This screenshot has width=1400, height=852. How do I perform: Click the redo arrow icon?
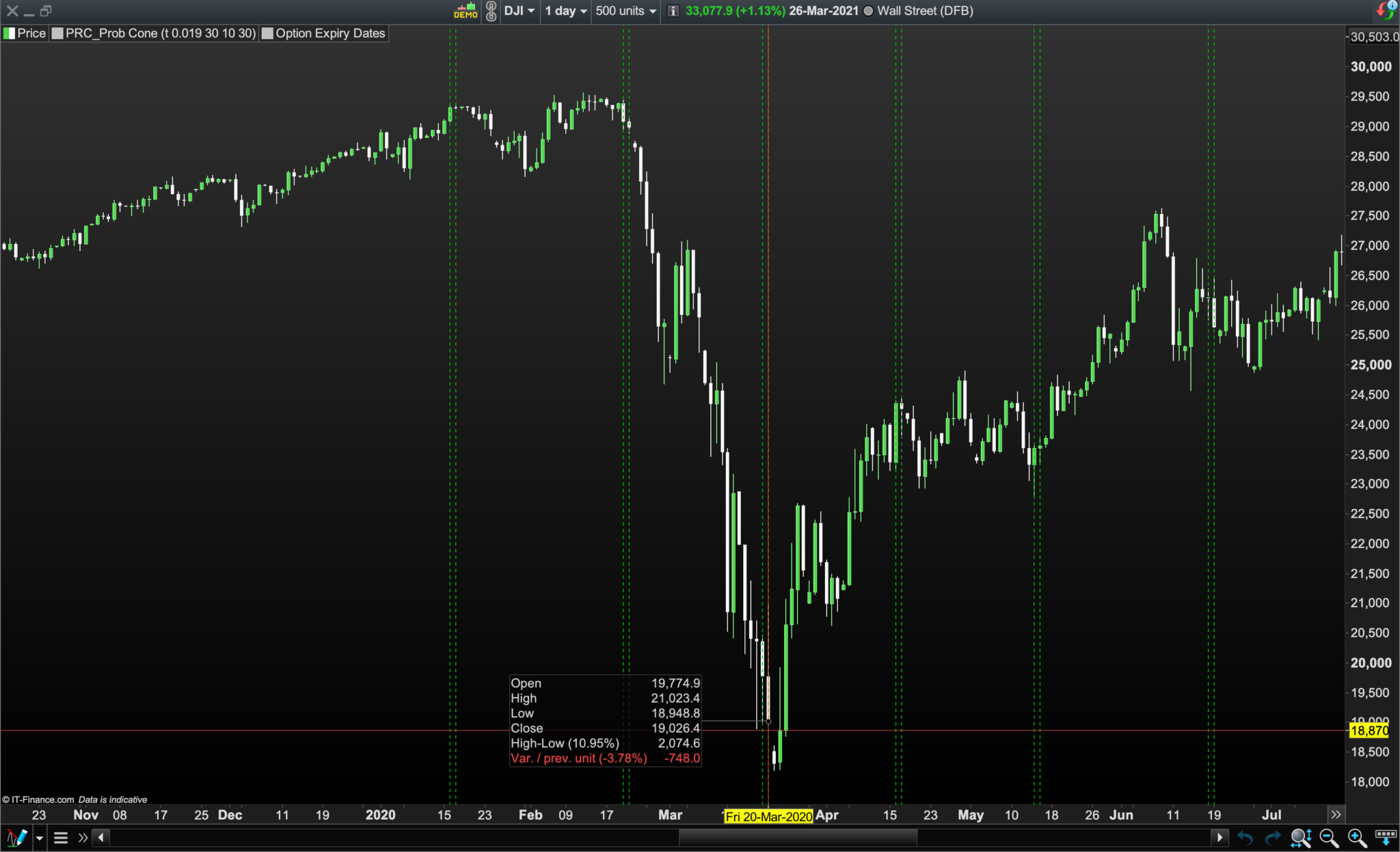click(x=1272, y=837)
